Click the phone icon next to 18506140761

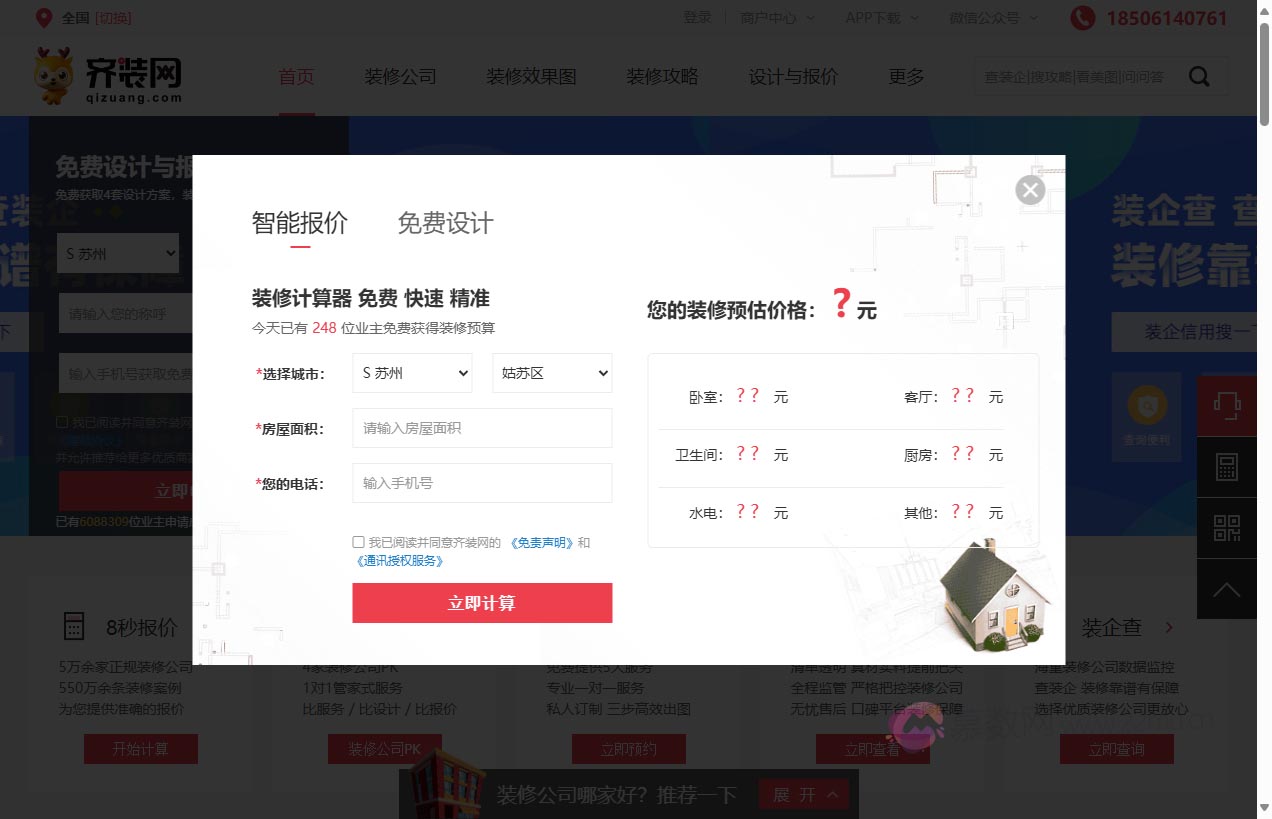(1082, 18)
